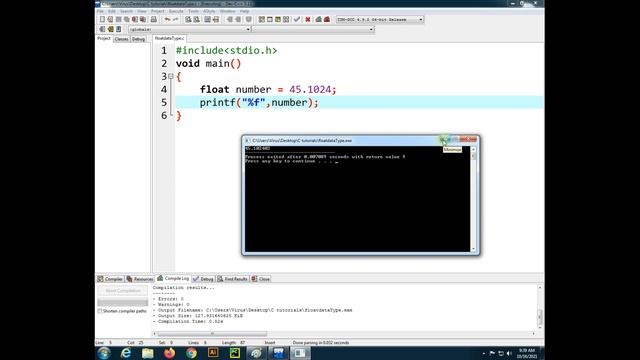Click the Compile & Run icon
The width and height of the screenshot is (640, 360).
tap(278, 19)
